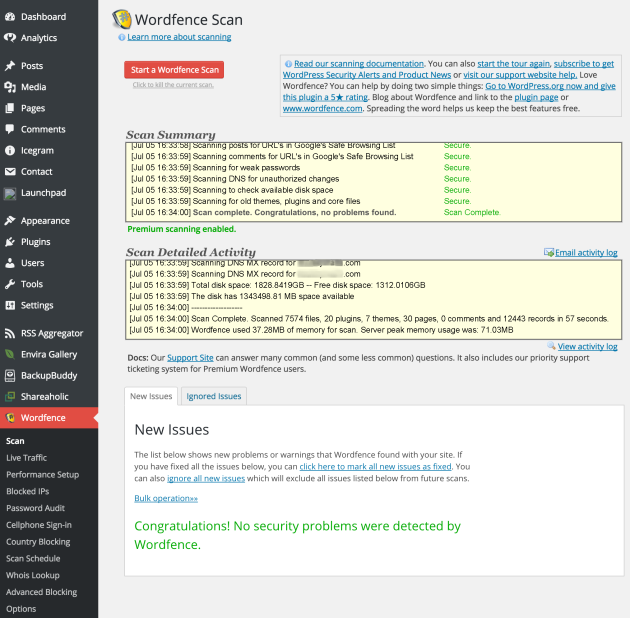Click start the tour again link
This screenshot has width=630, height=618.
coord(513,64)
